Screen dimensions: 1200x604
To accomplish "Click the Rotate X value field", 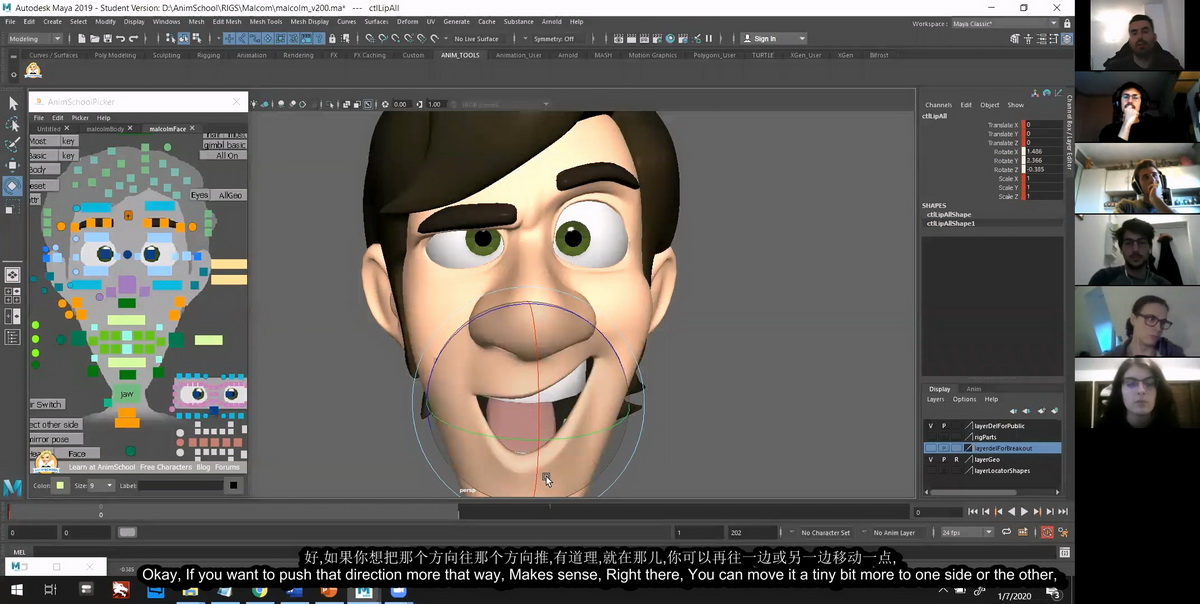I will click(x=1043, y=152).
